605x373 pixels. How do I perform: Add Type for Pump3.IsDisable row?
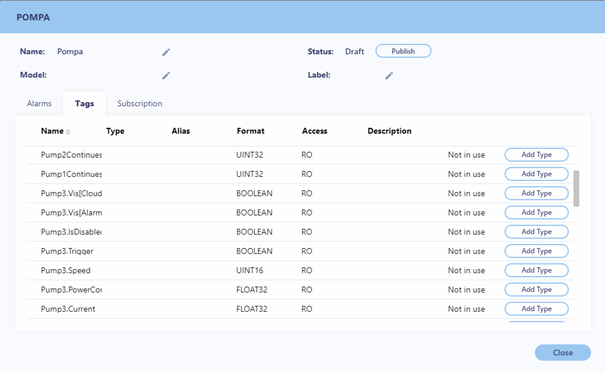click(x=536, y=232)
